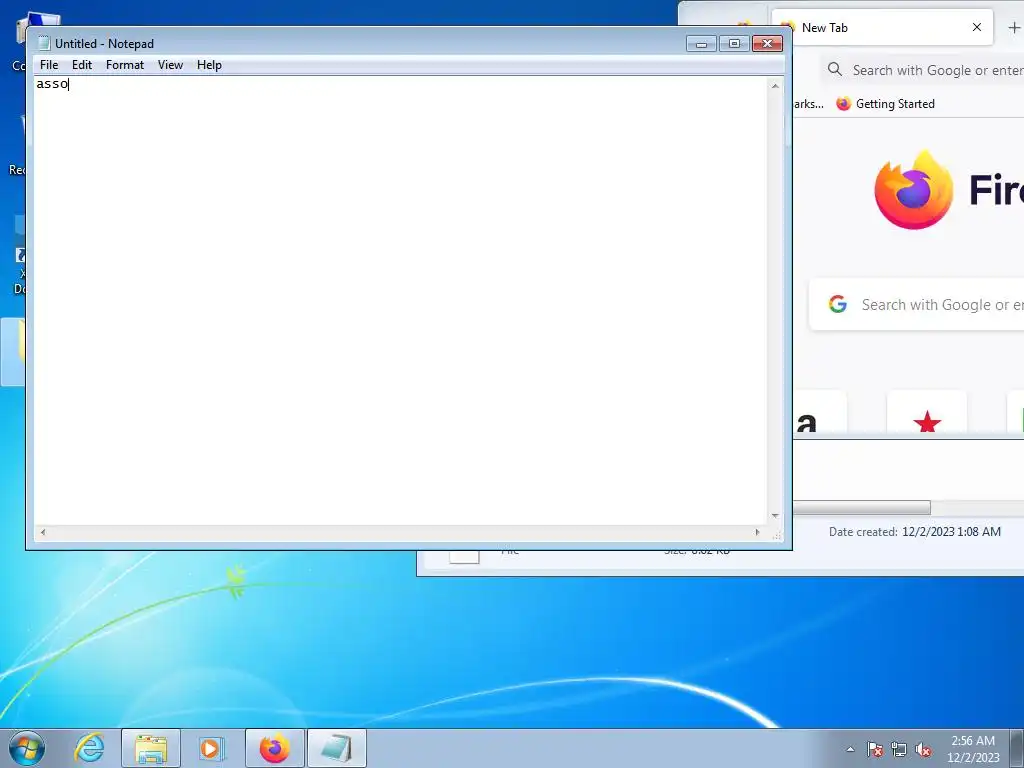
Task: Open the Windows Start menu
Action: pyautogui.click(x=27, y=748)
